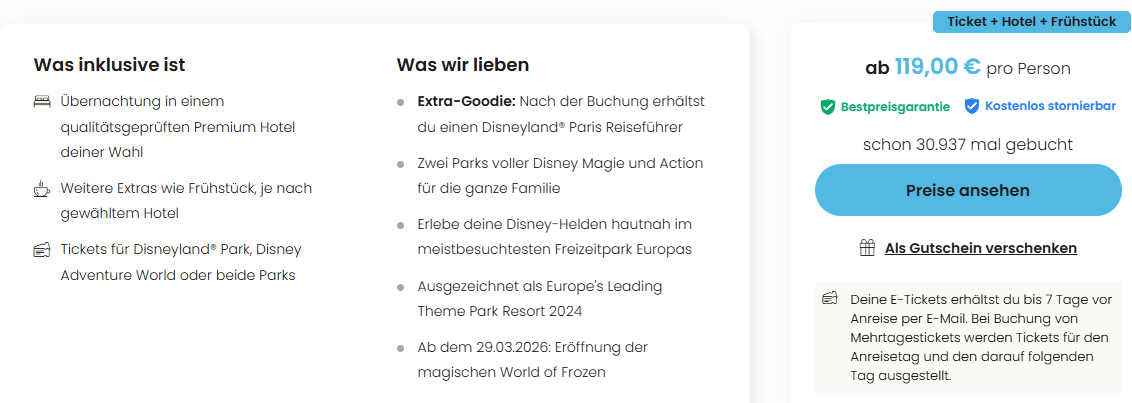The image size is (1132, 403).
Task: Click "Weitere Extras wie Frühstück" text
Action: pyautogui.click(x=186, y=201)
